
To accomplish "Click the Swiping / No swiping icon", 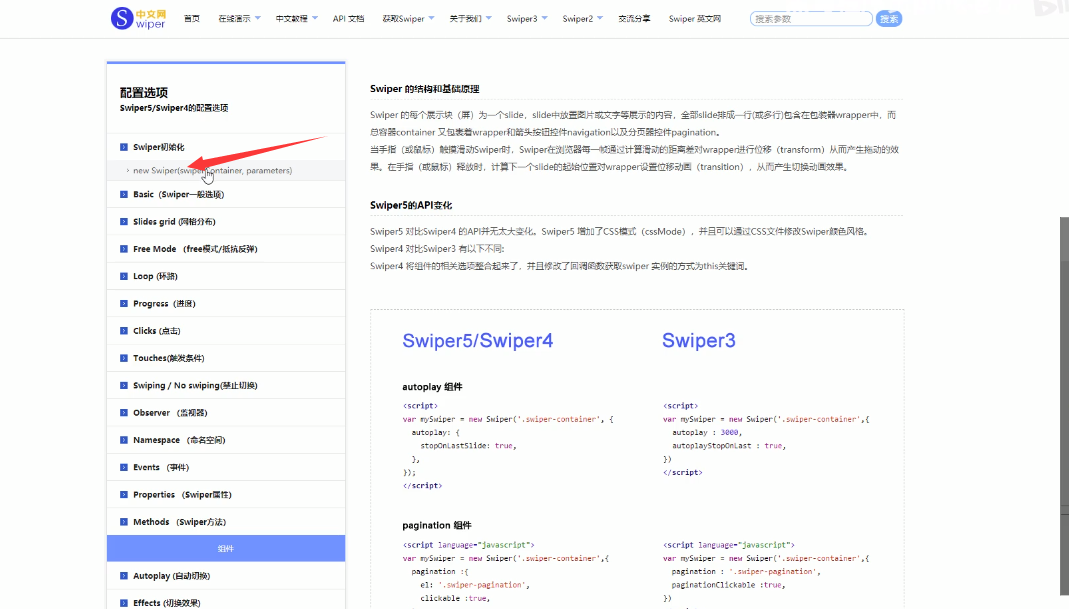I will 123,385.
